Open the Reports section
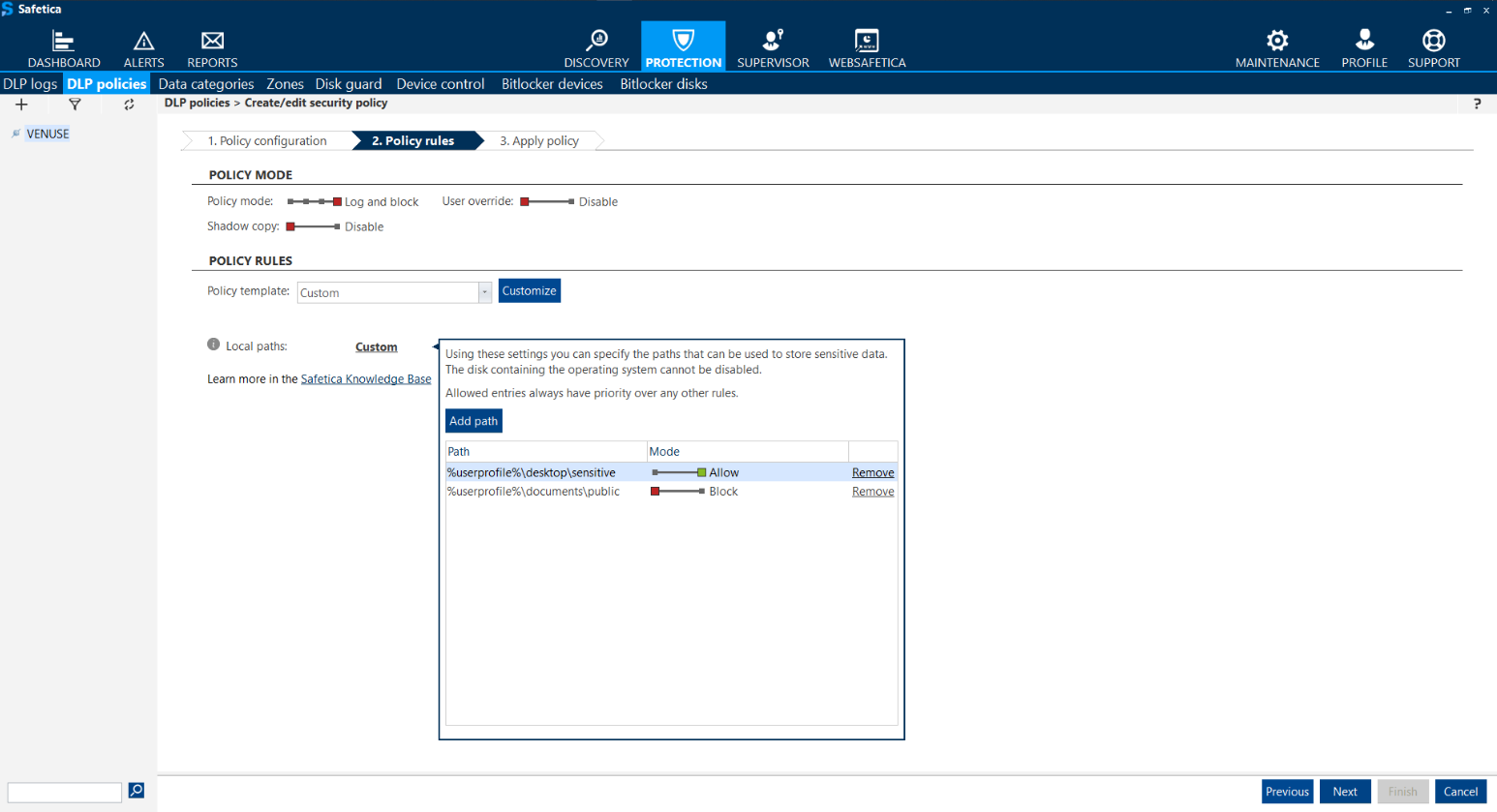This screenshot has width=1497, height=812. tap(212, 48)
